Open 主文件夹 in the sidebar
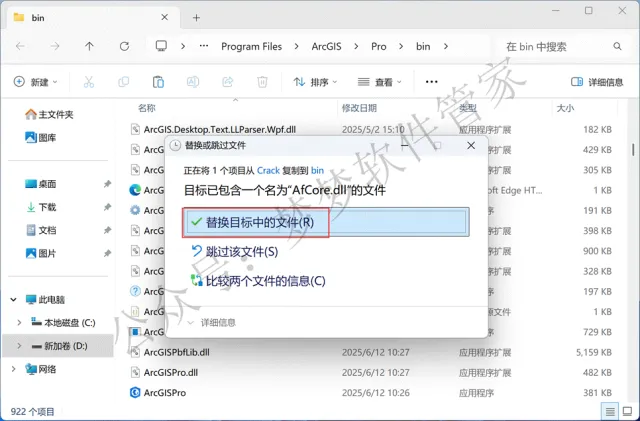 point(49,114)
